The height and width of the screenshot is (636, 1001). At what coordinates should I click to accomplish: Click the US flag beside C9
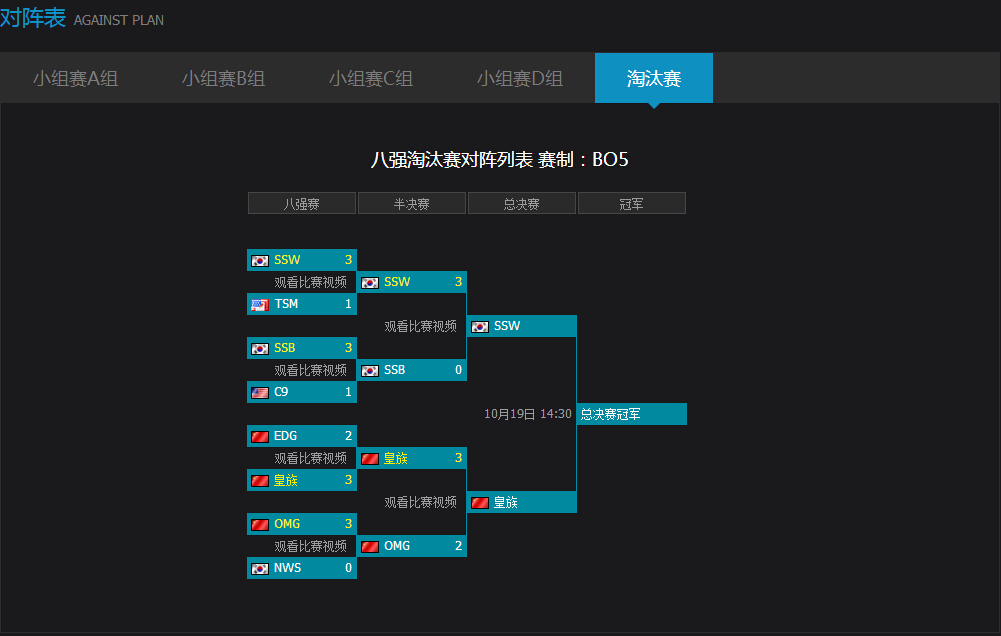[x=260, y=393]
